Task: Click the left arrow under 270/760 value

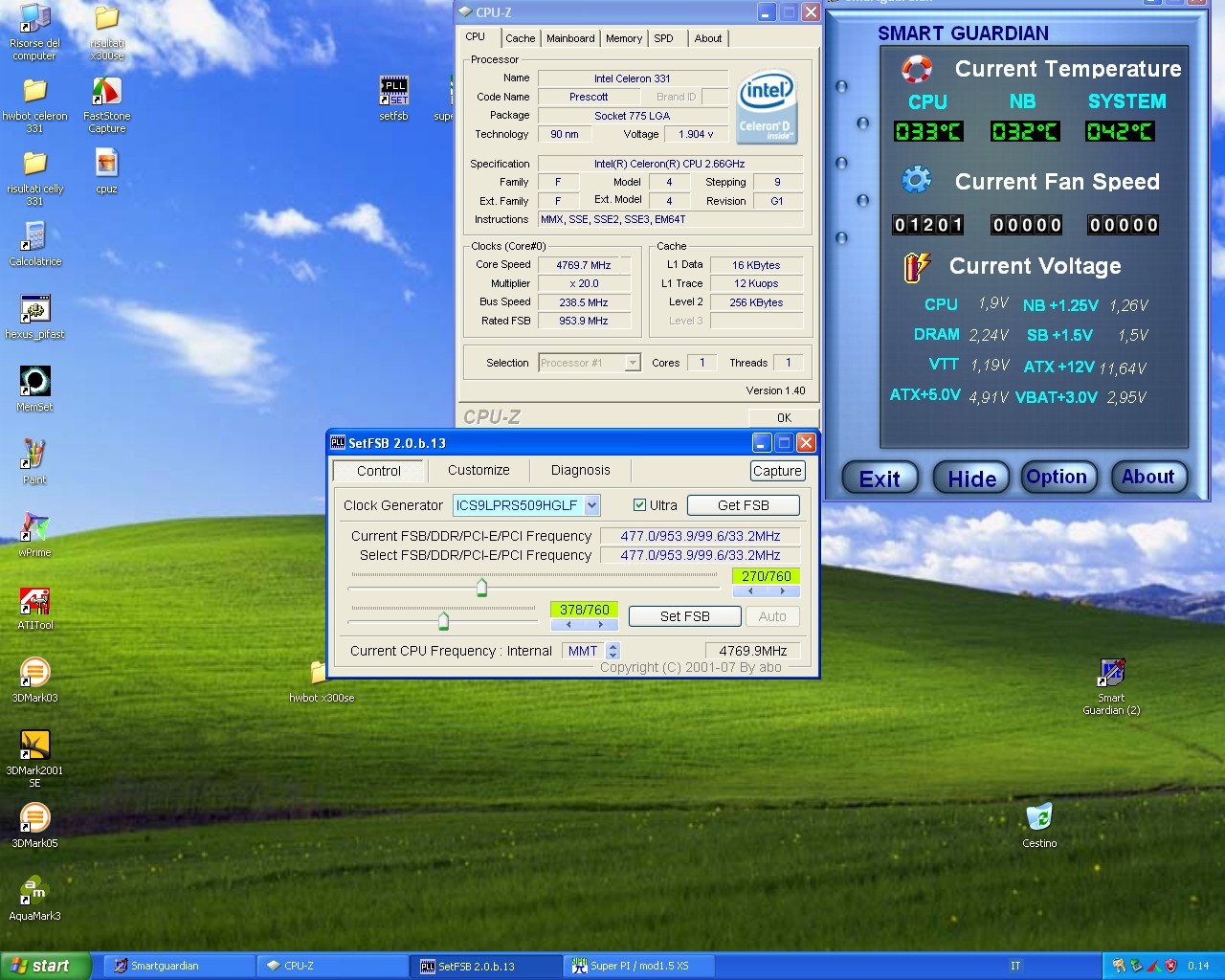Action: pyautogui.click(x=750, y=591)
